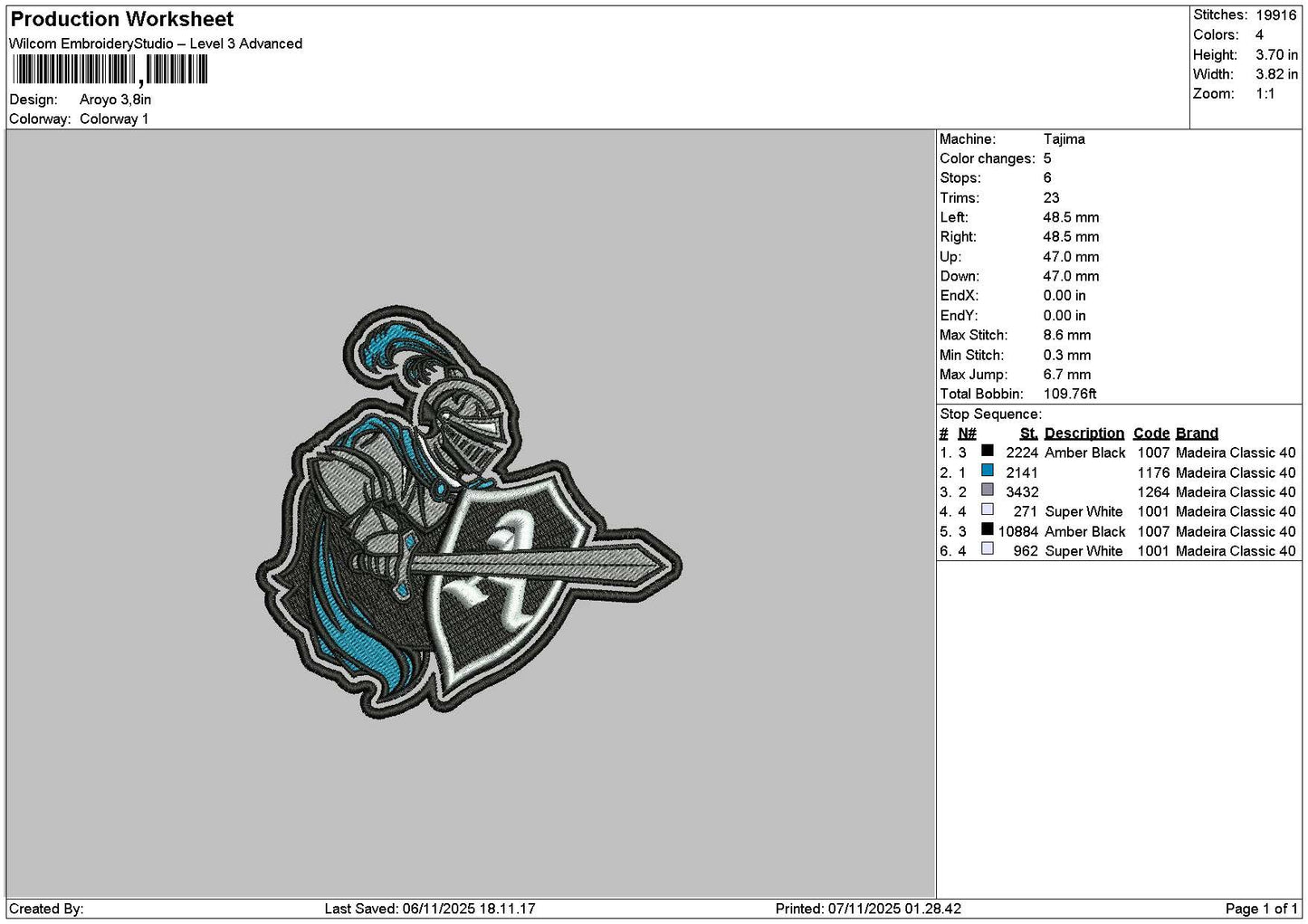The width and height of the screenshot is (1308, 924).
Task: Click the height value '3.70 in'
Action: point(1276,54)
